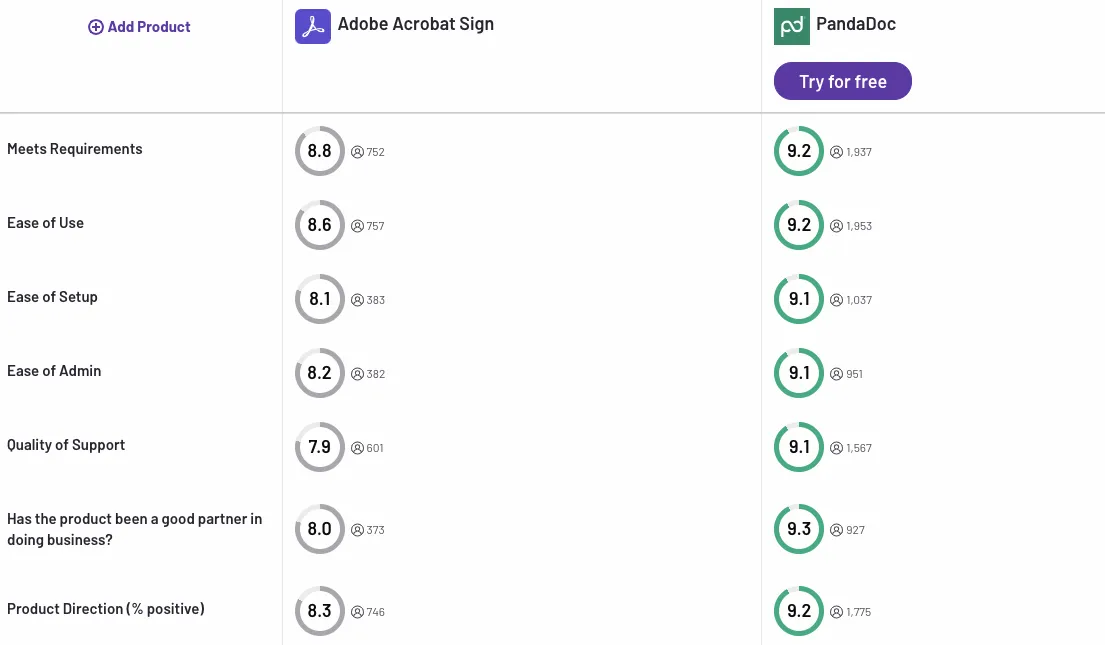The width and height of the screenshot is (1105, 645).
Task: Select Adobe Acrobat Sign's 8.8 score circle
Action: click(x=319, y=151)
